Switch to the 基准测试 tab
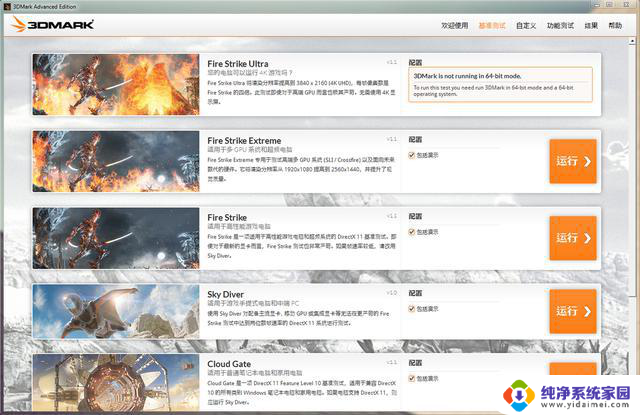This screenshot has height=415, width=640. [492, 25]
